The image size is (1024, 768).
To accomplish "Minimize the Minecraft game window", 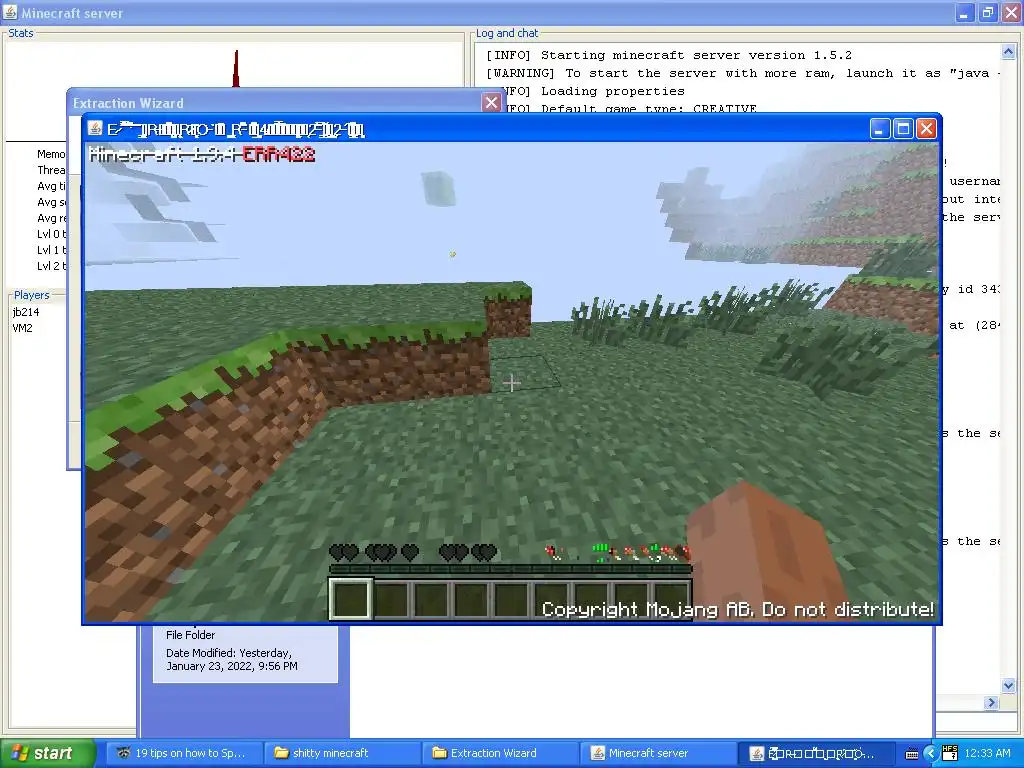I will (x=880, y=129).
